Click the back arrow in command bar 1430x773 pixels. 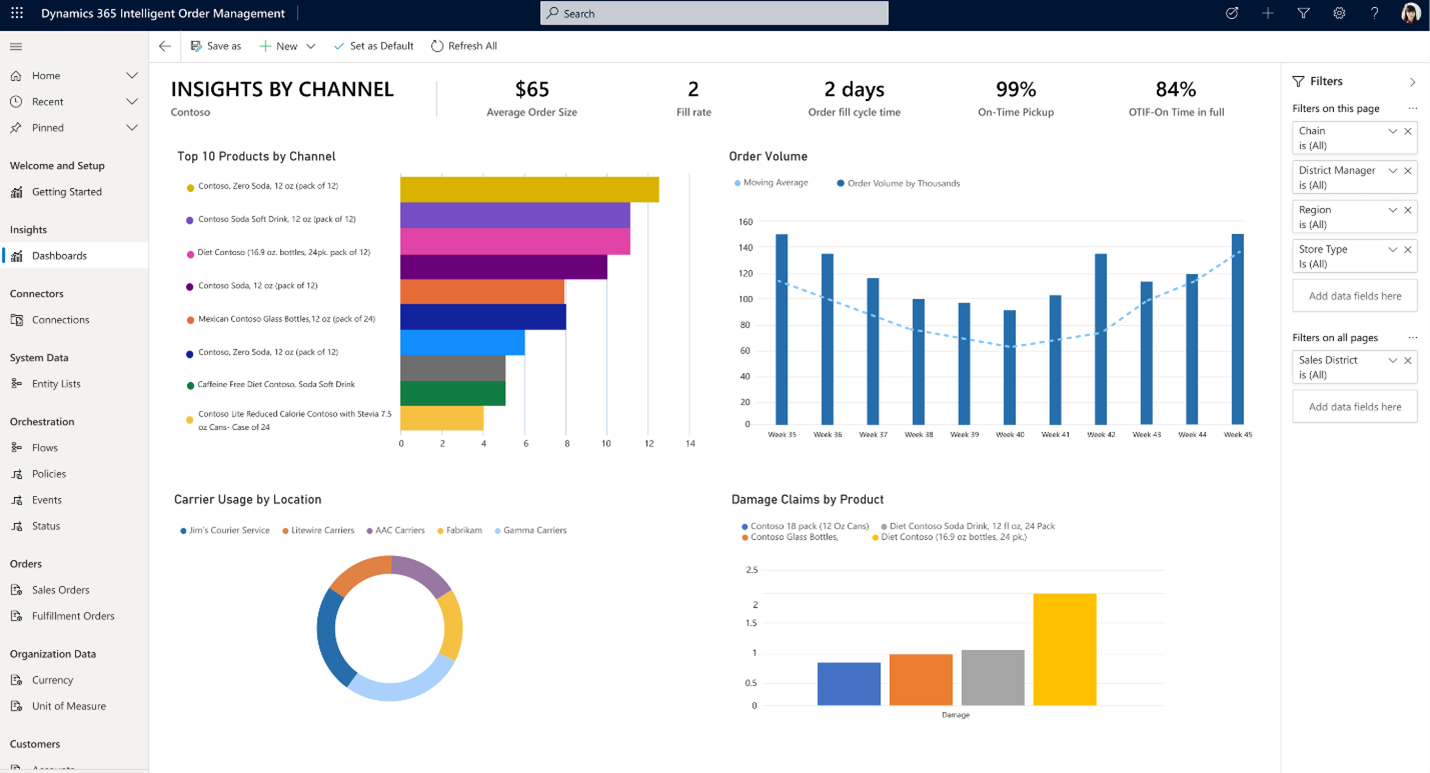coord(165,46)
